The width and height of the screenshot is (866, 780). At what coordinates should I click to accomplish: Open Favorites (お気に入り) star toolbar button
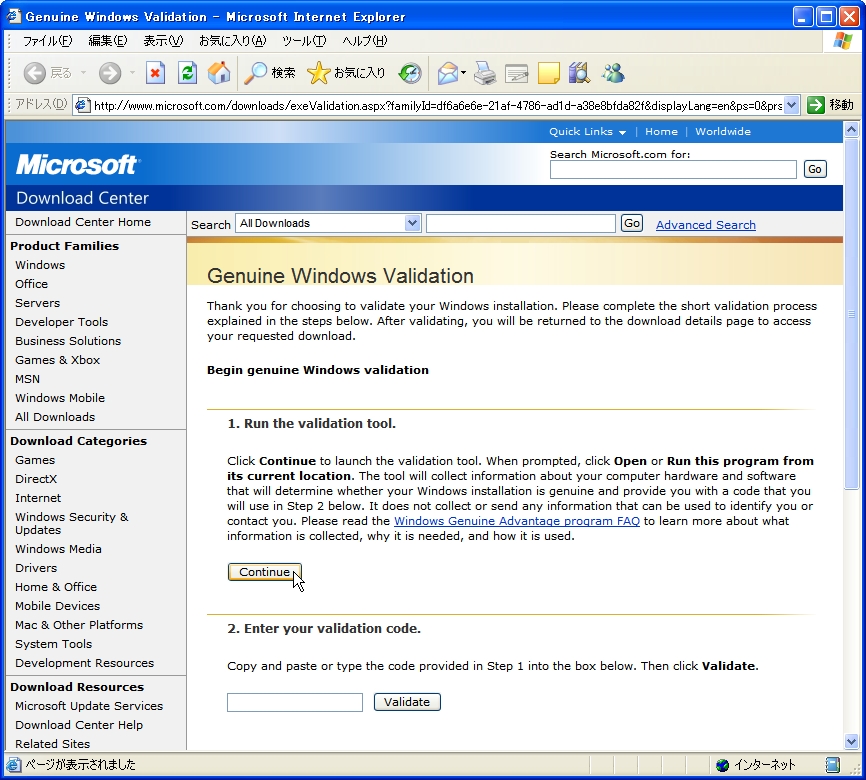click(x=346, y=73)
